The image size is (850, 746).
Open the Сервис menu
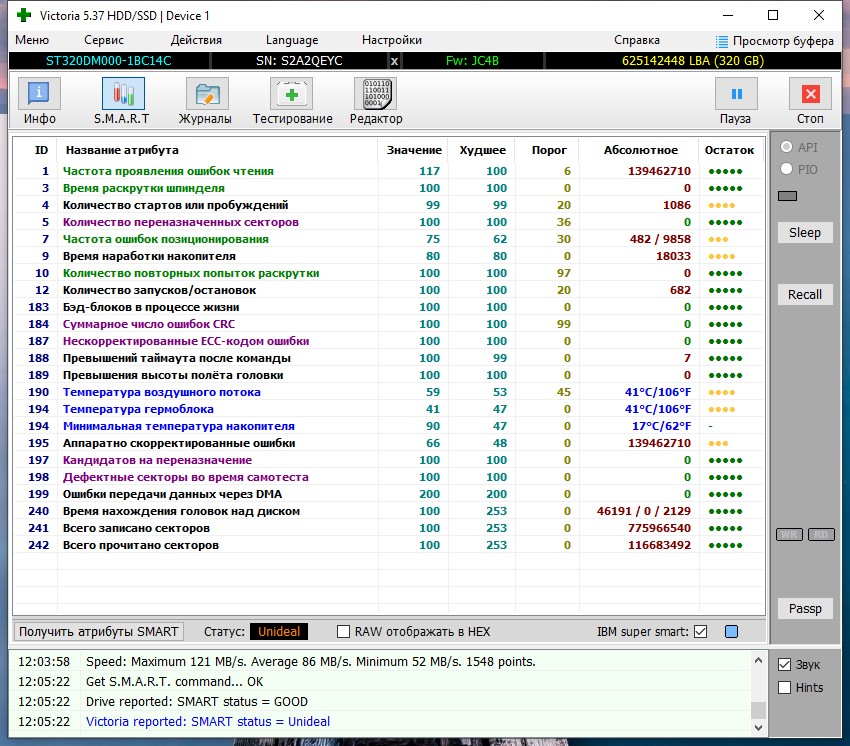point(104,40)
